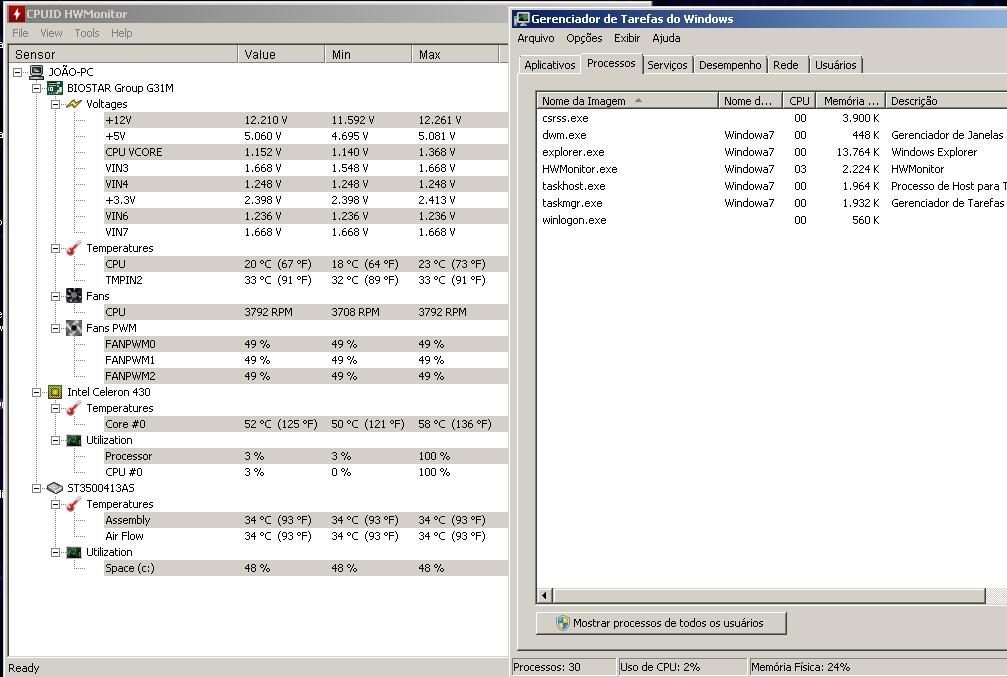Collapse the Fans PWM section
Image resolution: width=1007 pixels, height=677 pixels.
[55, 328]
